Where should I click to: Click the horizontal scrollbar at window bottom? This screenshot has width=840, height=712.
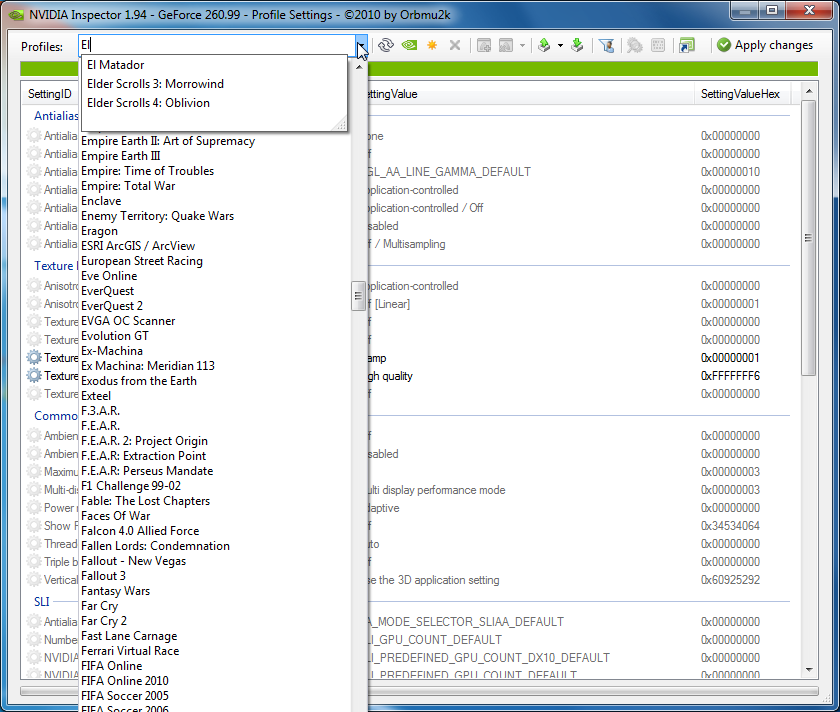click(419, 691)
